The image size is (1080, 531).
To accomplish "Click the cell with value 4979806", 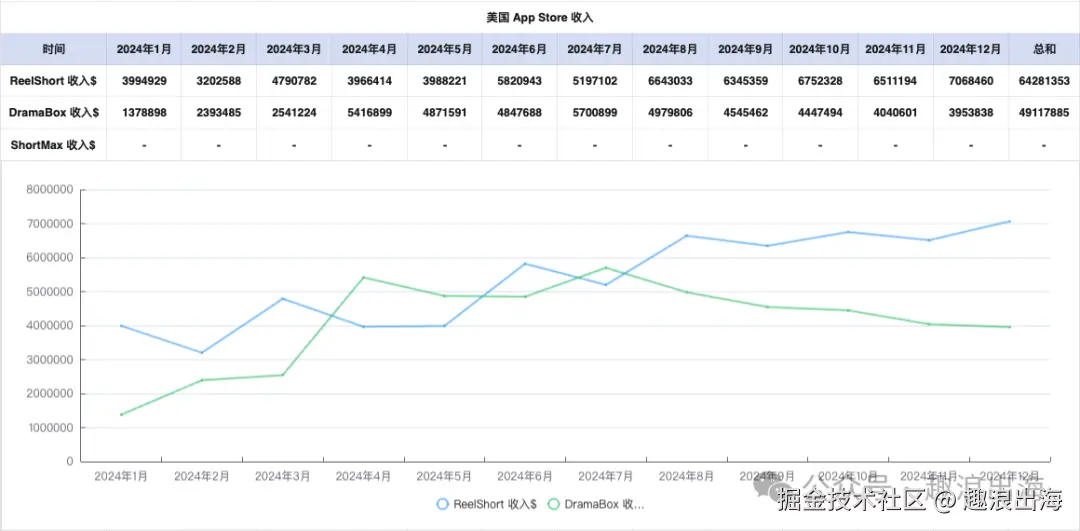I will click(x=670, y=113).
